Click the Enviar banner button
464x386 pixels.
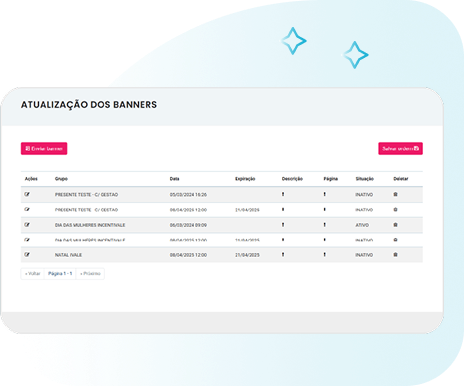(44, 149)
